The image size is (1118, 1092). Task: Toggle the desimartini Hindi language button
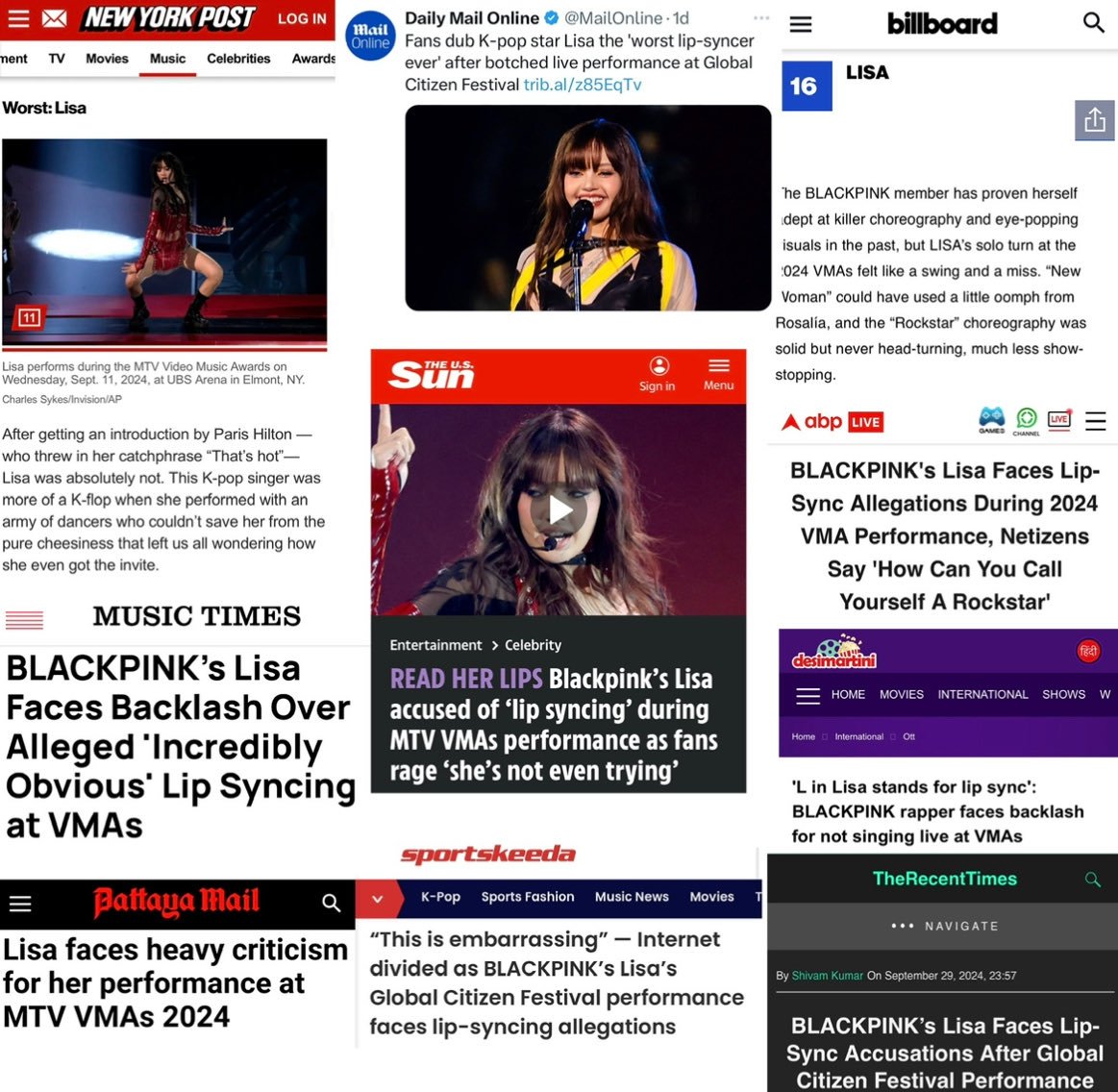[x=1088, y=651]
